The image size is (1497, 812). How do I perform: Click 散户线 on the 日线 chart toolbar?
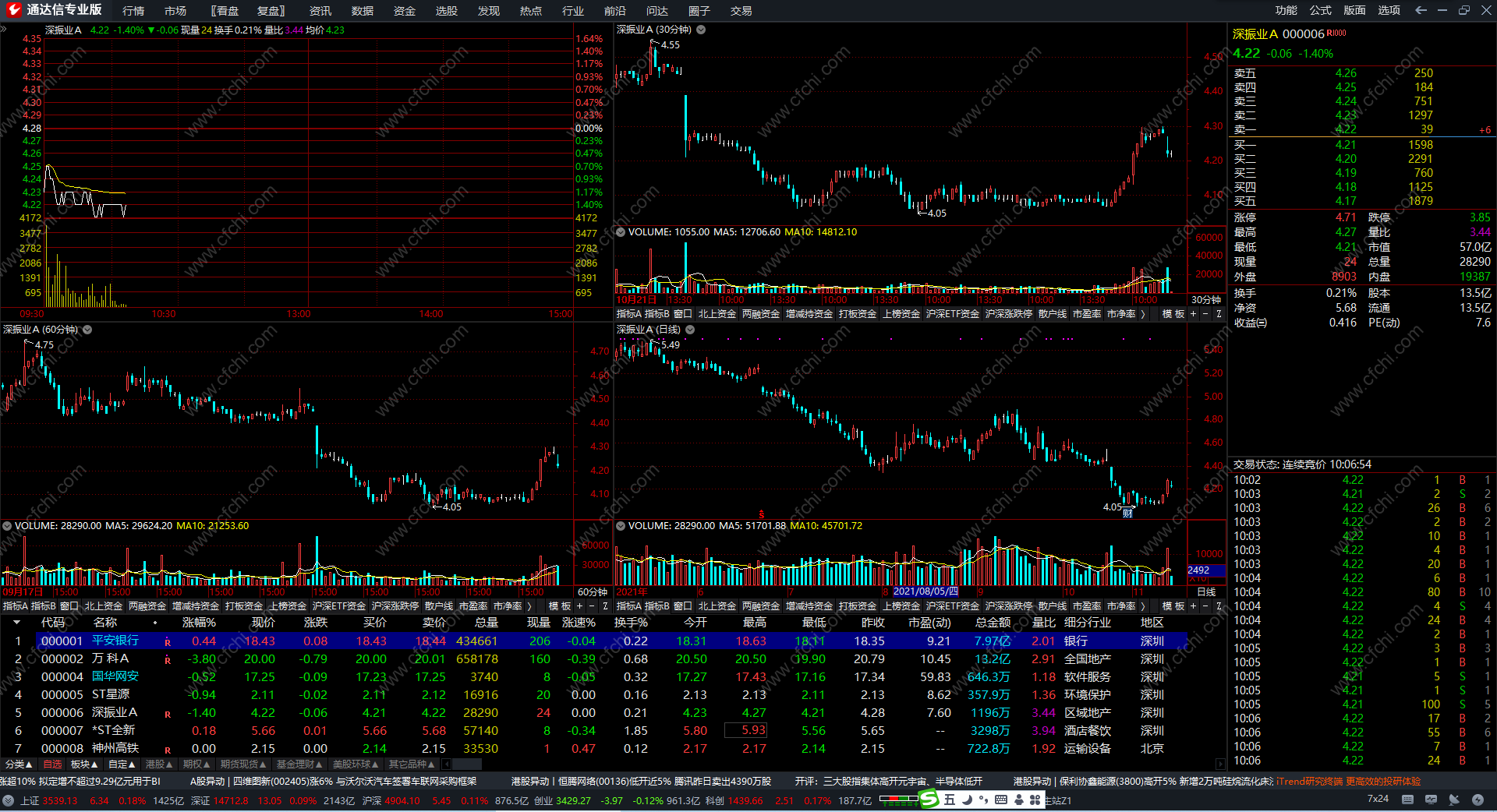tap(1053, 606)
